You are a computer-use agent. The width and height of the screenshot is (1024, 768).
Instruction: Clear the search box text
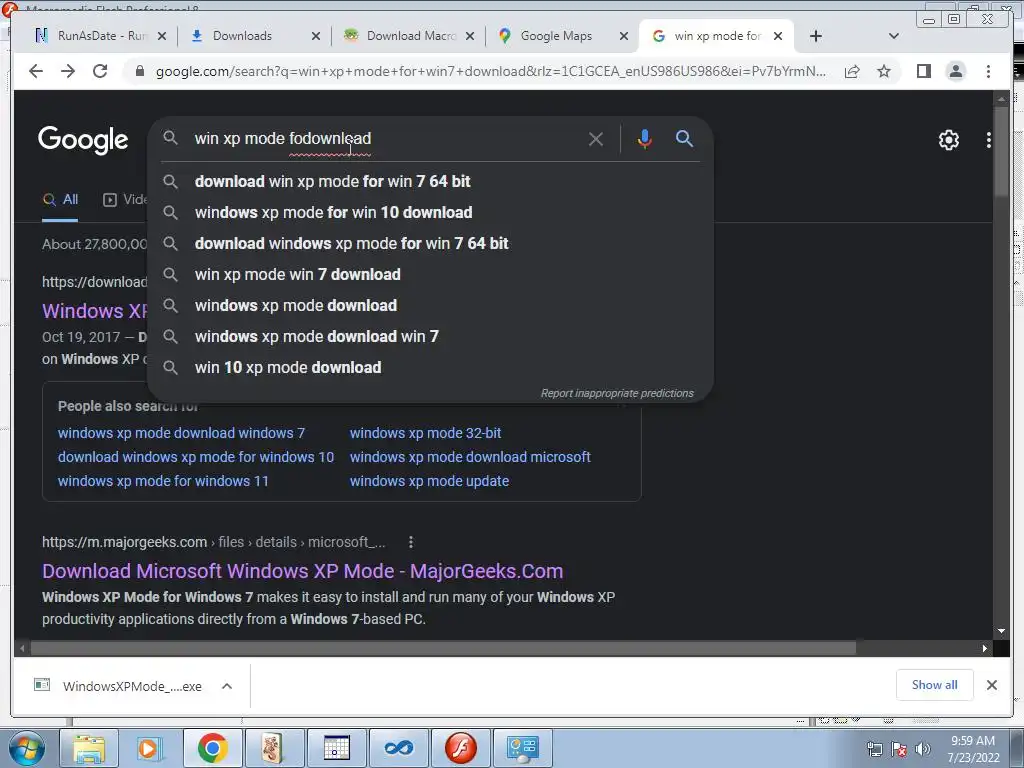[x=596, y=139]
